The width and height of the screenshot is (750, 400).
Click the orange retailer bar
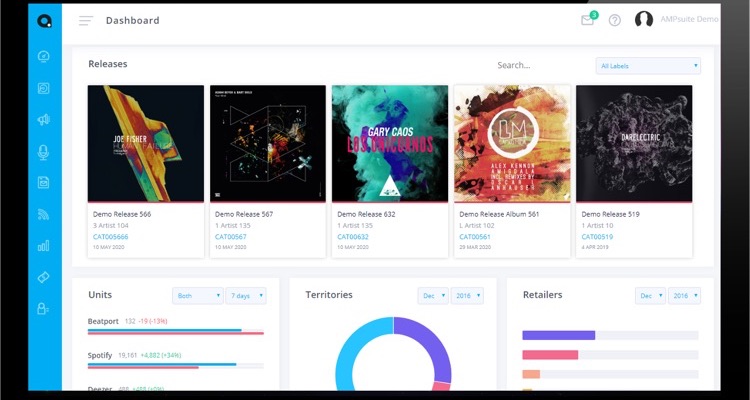coord(531,374)
